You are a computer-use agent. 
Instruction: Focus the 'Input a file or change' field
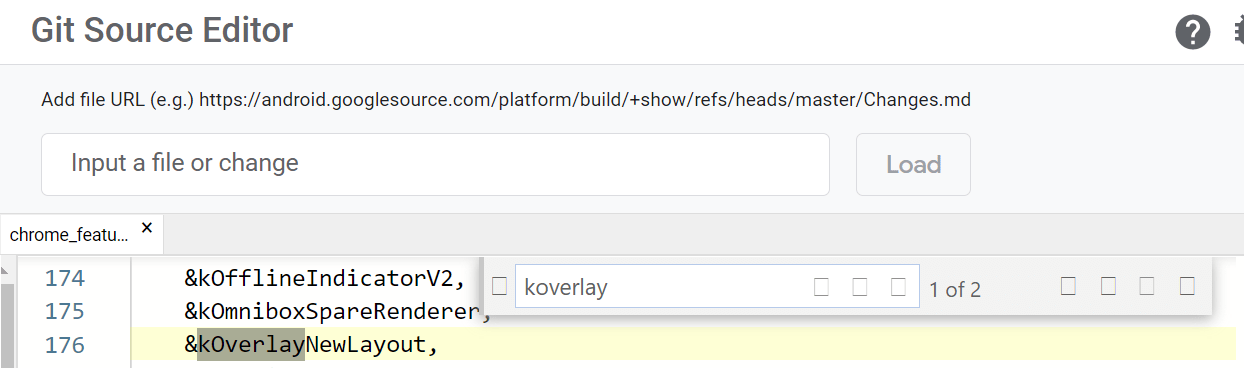[435, 164]
